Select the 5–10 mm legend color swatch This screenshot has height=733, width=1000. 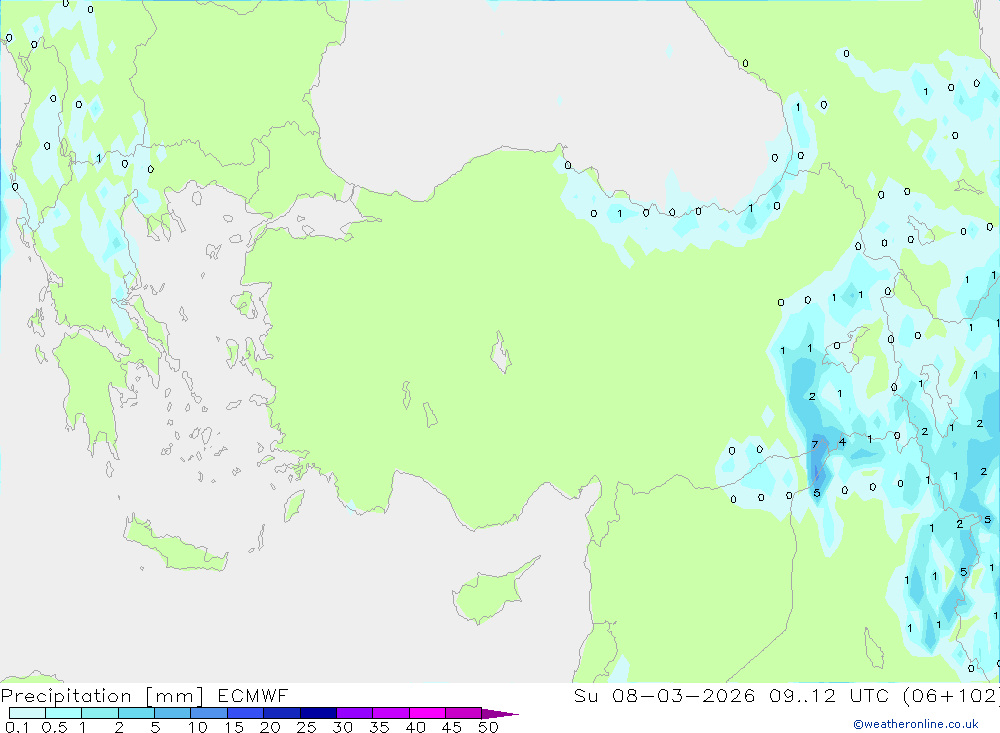[173, 713]
